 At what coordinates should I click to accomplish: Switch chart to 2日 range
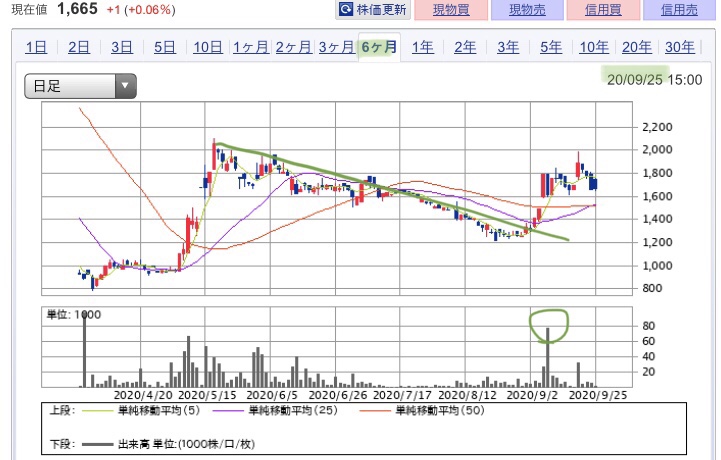click(x=79, y=47)
